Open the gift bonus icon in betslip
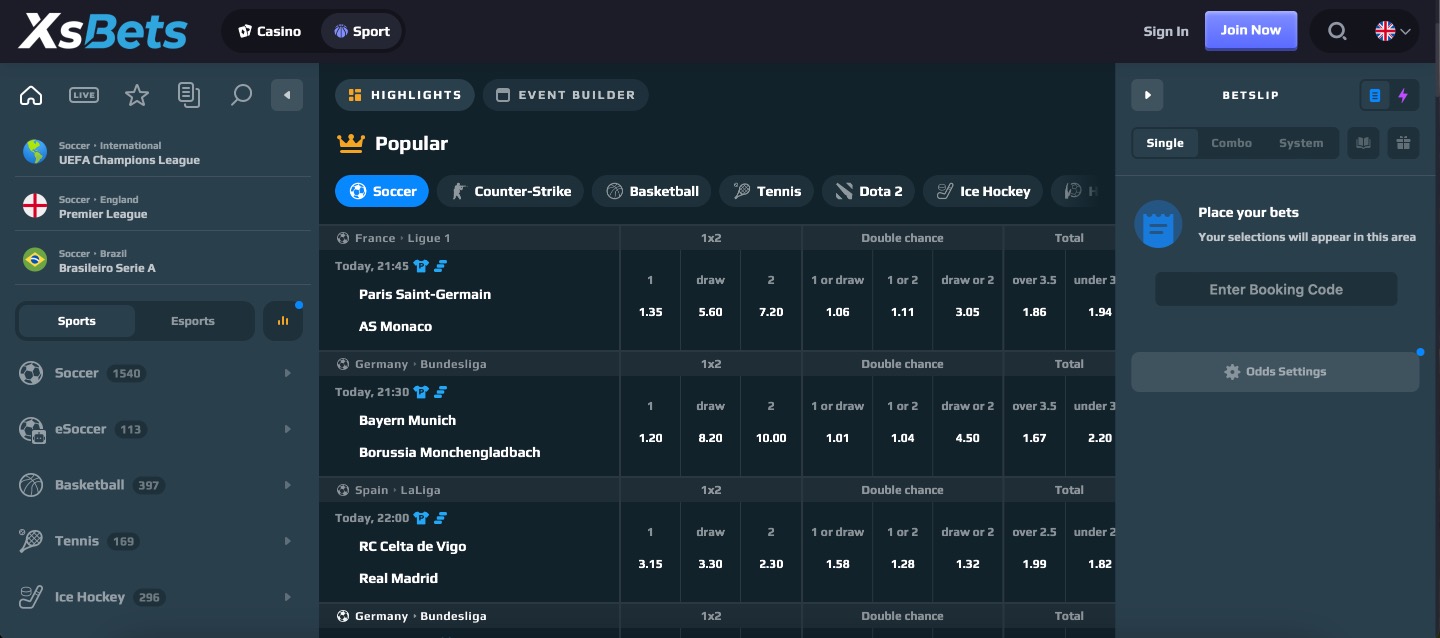The image size is (1440, 638). point(1403,143)
